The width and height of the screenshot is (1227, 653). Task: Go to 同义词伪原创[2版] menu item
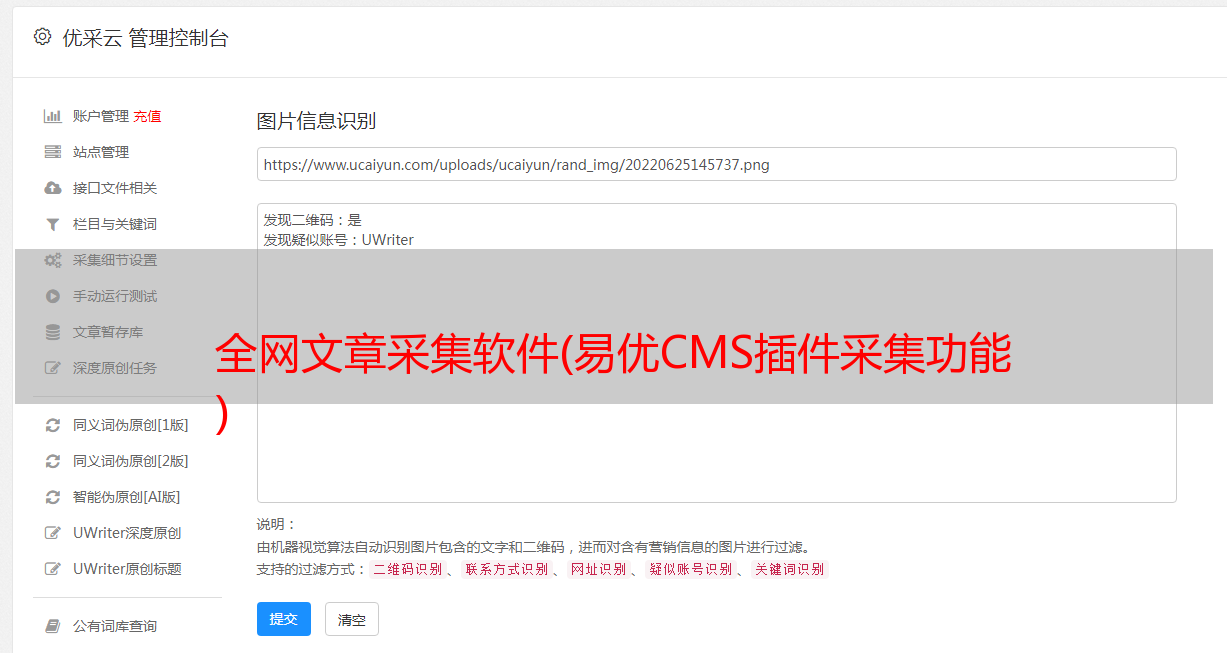[x=130, y=461]
